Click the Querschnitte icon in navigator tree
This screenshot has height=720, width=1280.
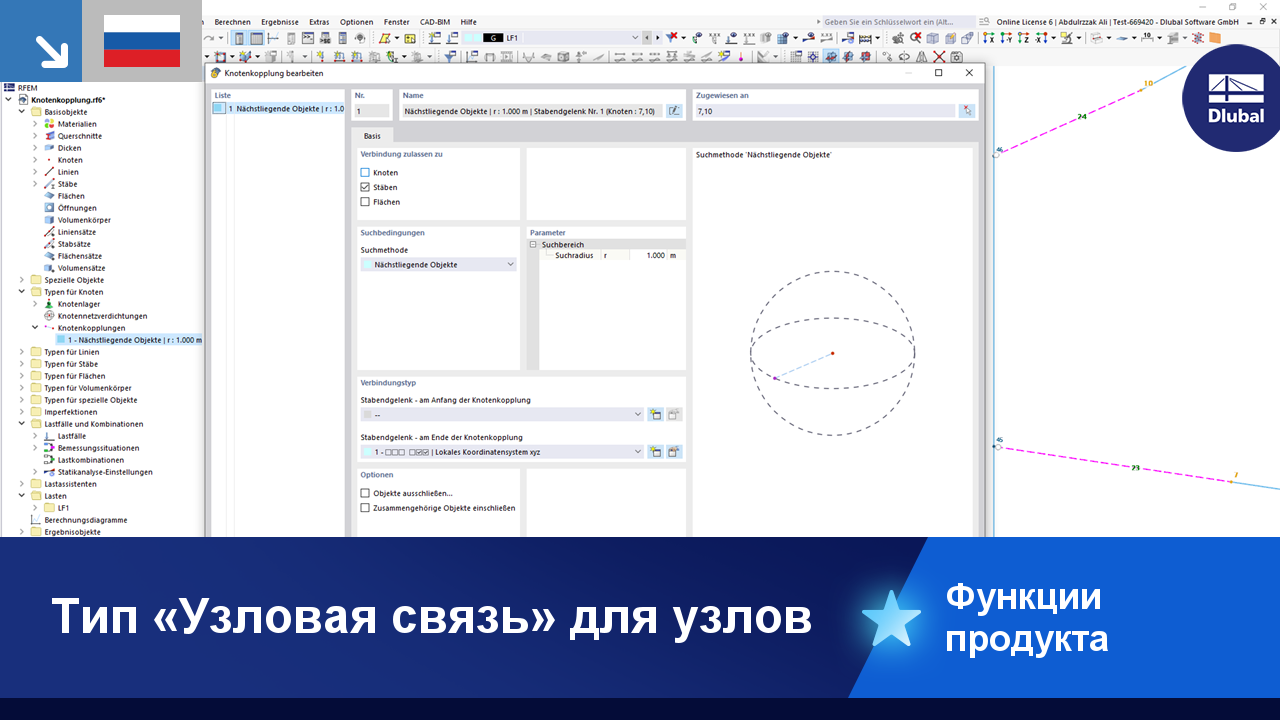(49, 136)
